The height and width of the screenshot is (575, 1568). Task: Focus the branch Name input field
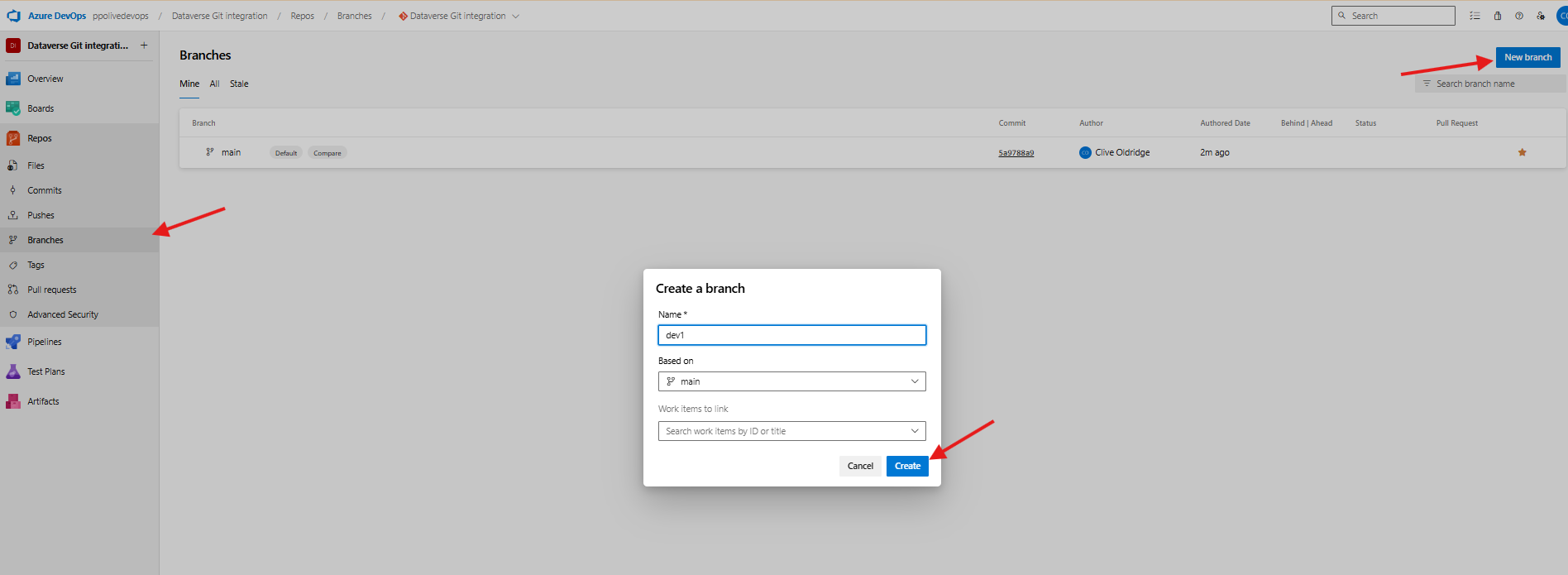point(791,335)
